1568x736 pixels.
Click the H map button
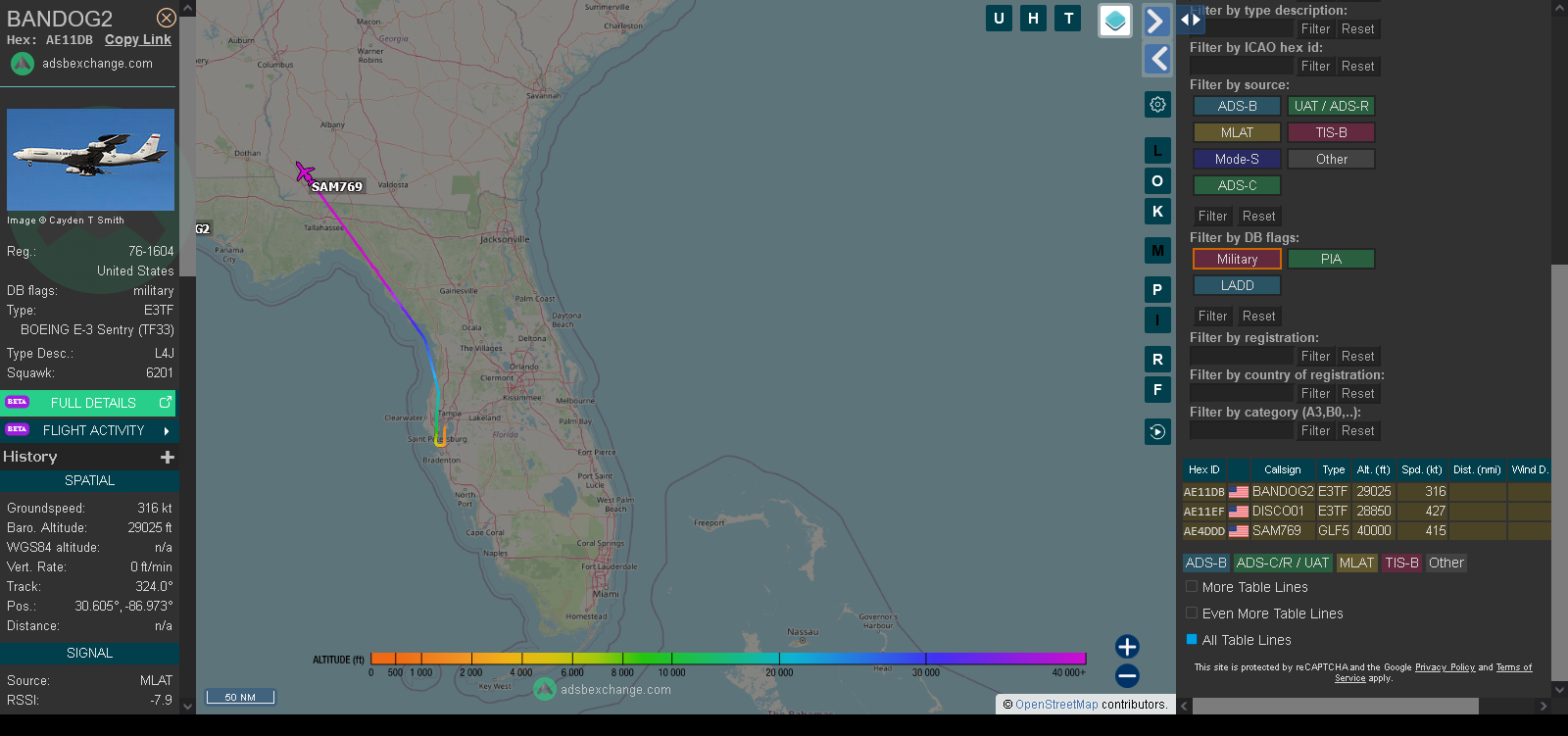pos(1033,18)
